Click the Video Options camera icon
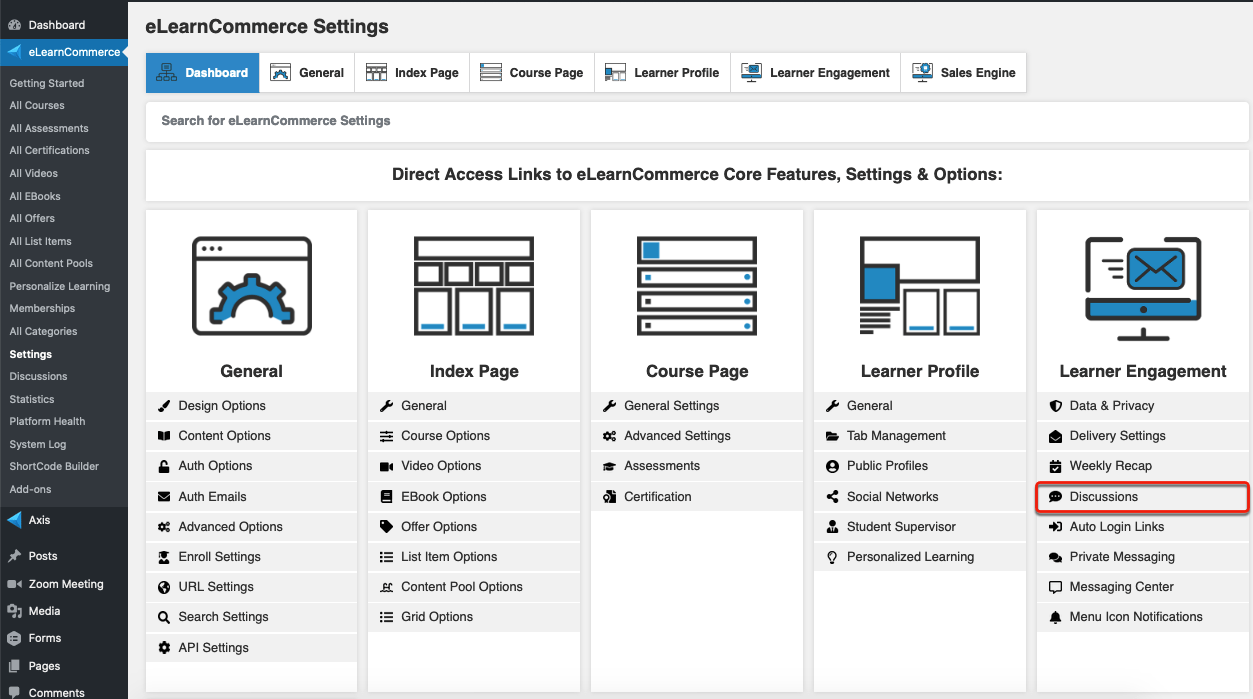Screen dimensions: 1253x699 click(387, 466)
